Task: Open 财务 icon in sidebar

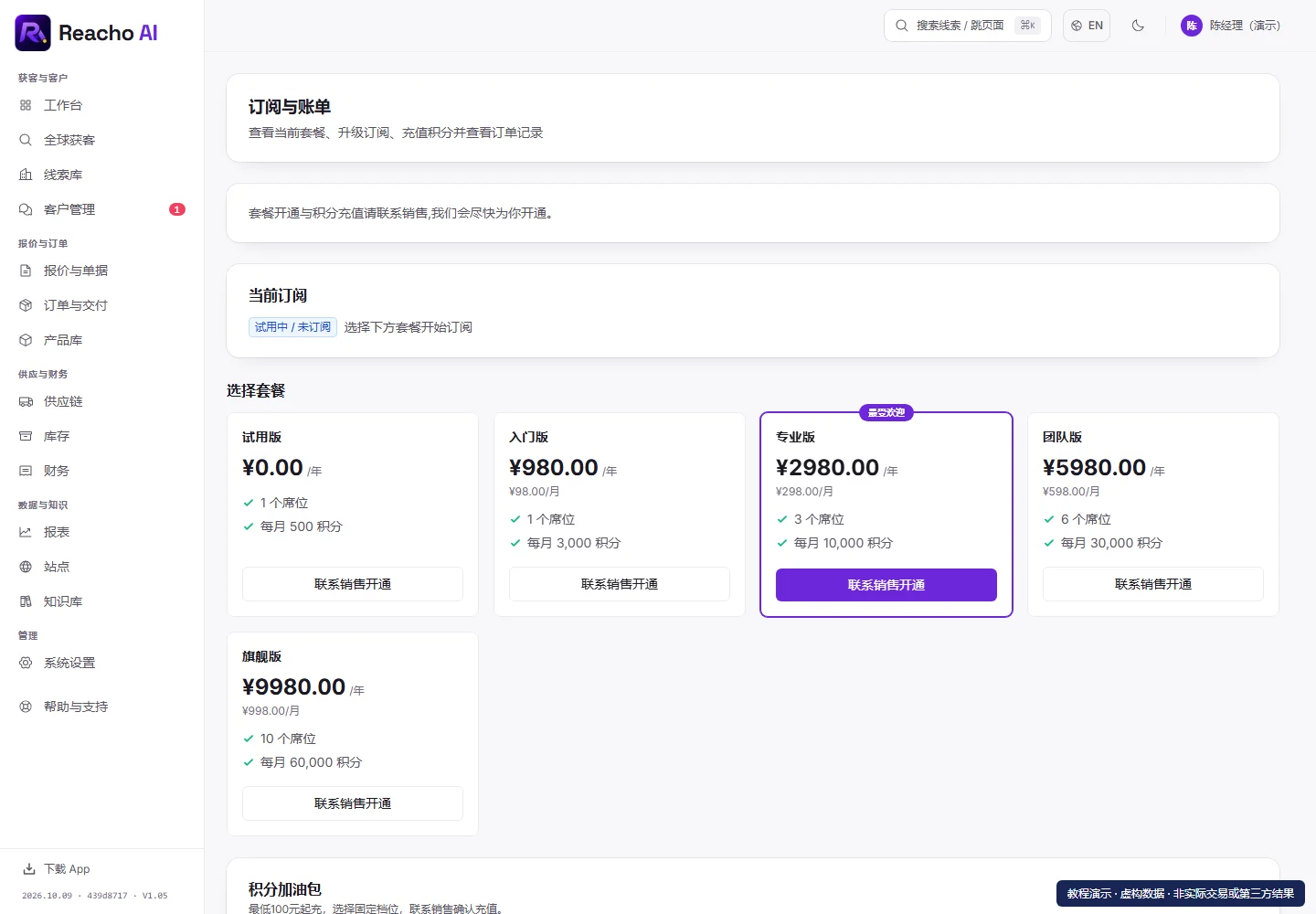Action: coord(26,471)
